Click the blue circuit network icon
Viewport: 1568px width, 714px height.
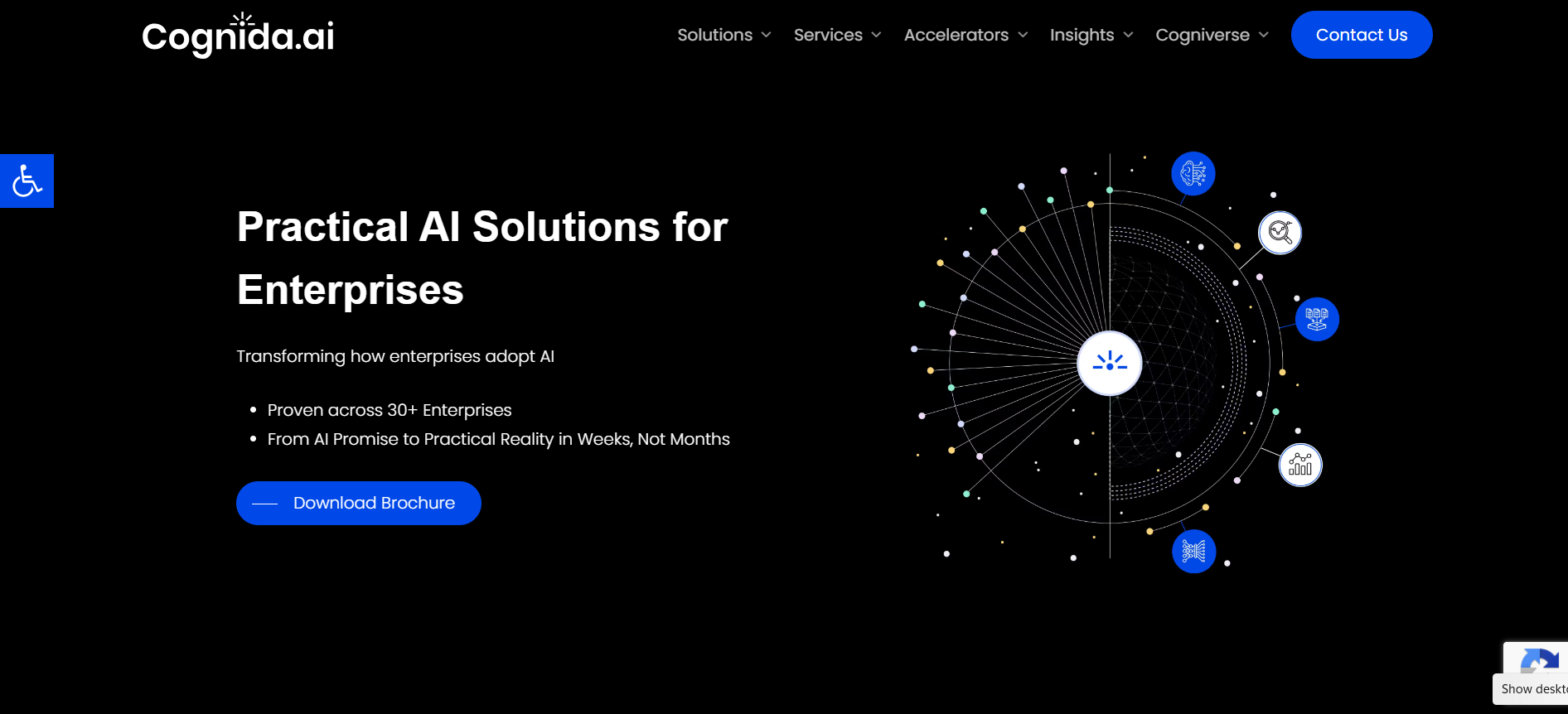[1193, 551]
